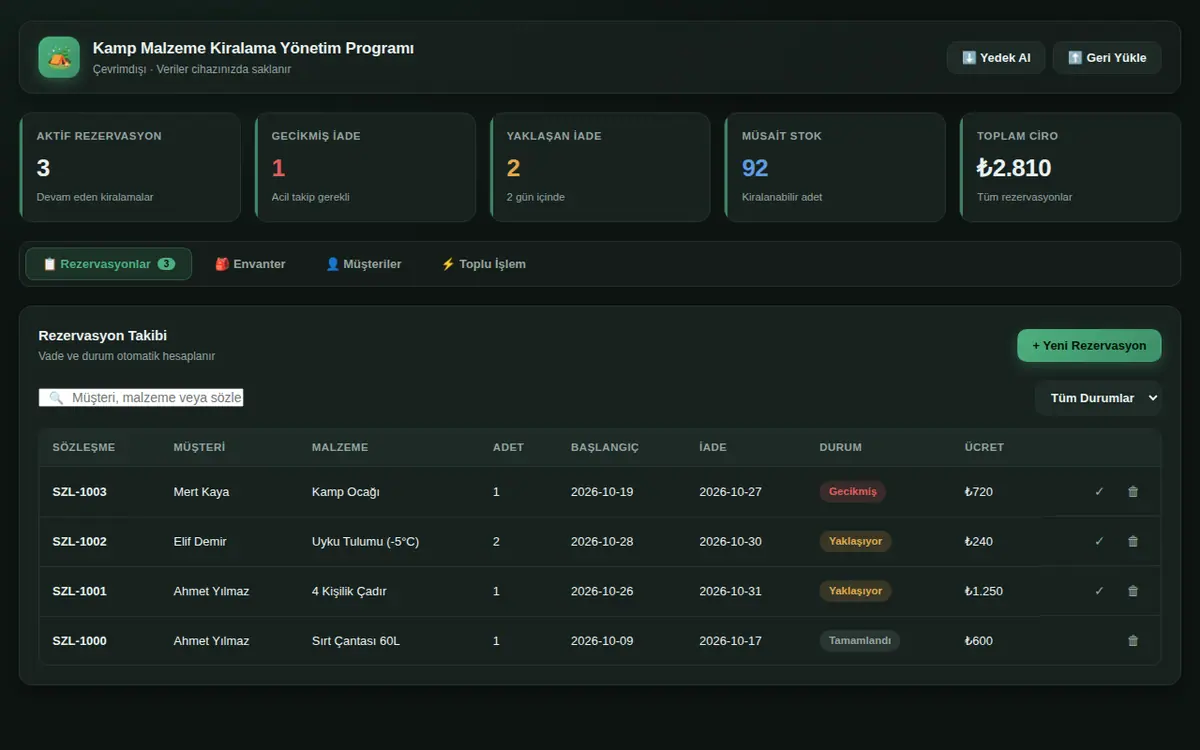Viewport: 1200px width, 750px height.
Task: Click the Kamp Ocağı equipment cell
Action: coord(346,492)
